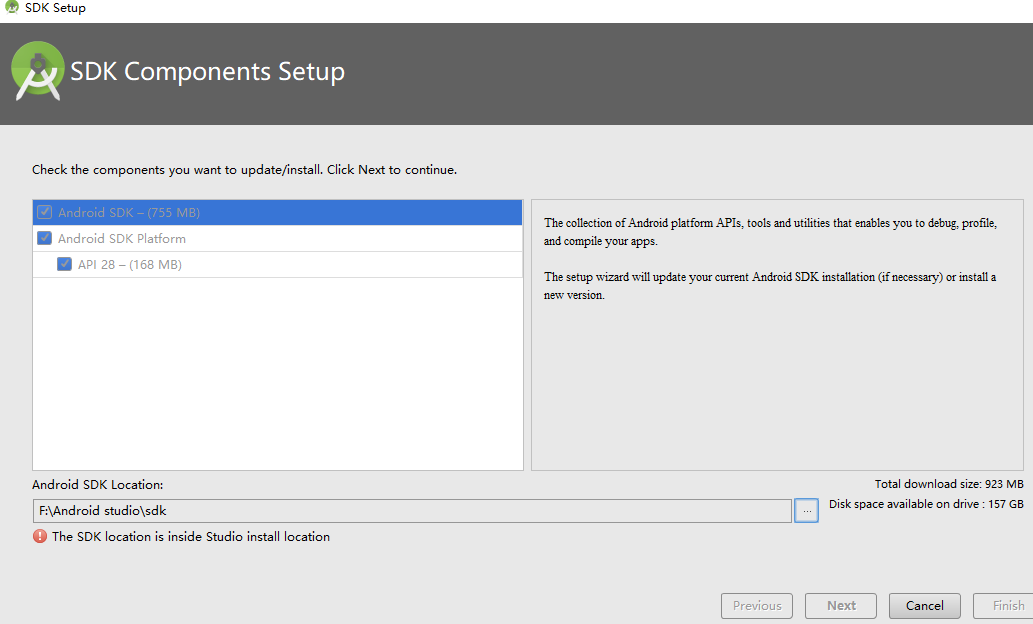Select the Android SDK – (755 MB) row
The image size is (1033, 624).
pos(277,212)
